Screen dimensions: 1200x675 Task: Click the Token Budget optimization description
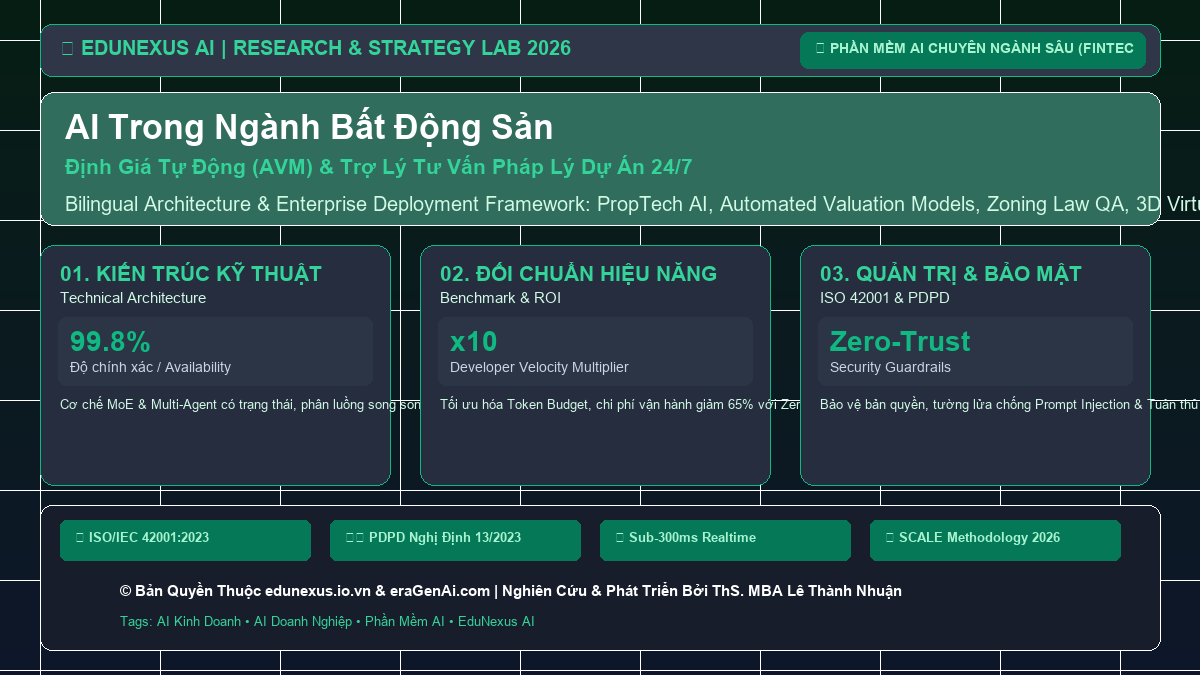coord(620,404)
